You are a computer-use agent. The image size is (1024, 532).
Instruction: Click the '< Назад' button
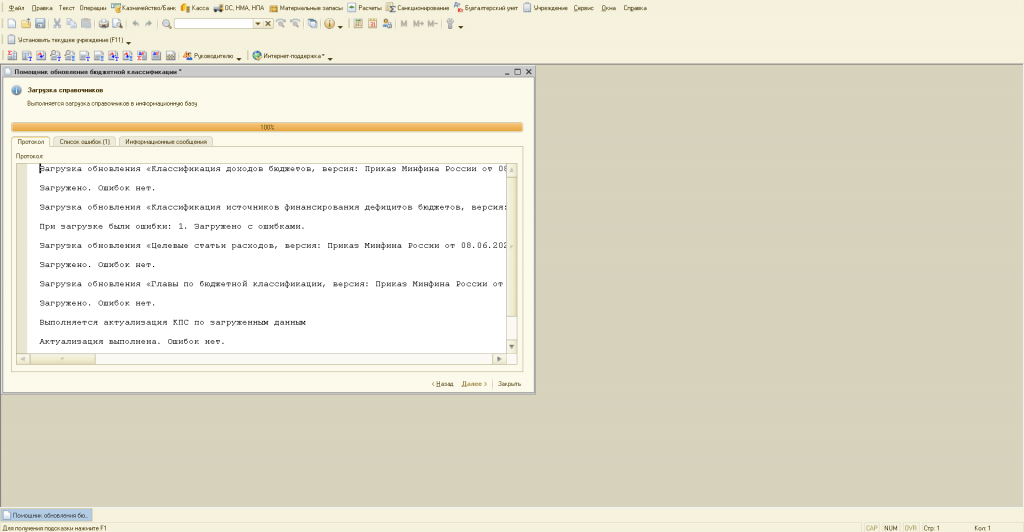pyautogui.click(x=442, y=383)
